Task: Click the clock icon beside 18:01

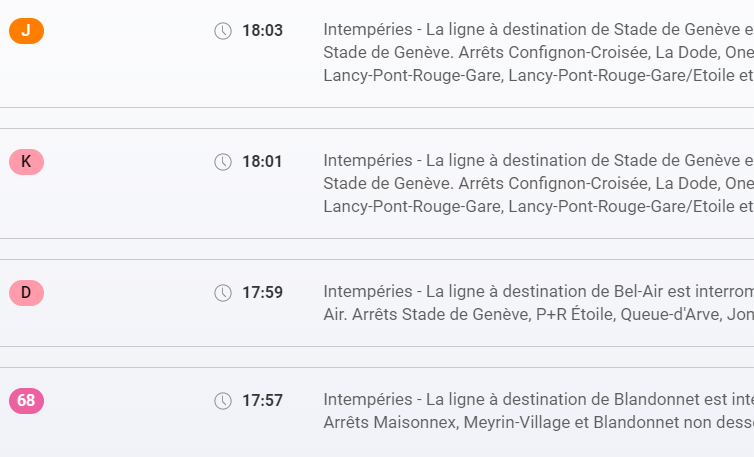Action: click(x=223, y=161)
